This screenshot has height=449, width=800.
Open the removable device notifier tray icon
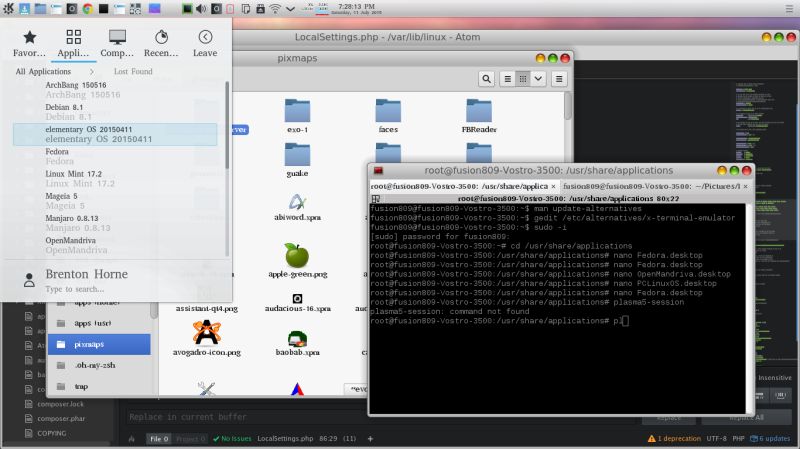click(260, 9)
